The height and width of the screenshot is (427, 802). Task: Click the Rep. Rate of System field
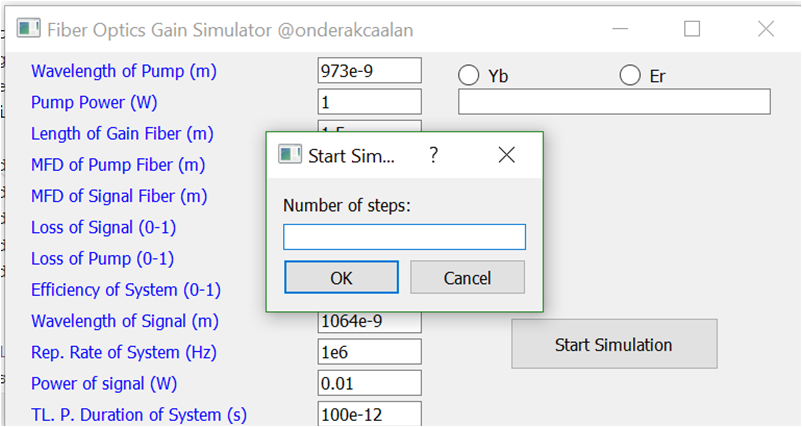[x=369, y=352]
